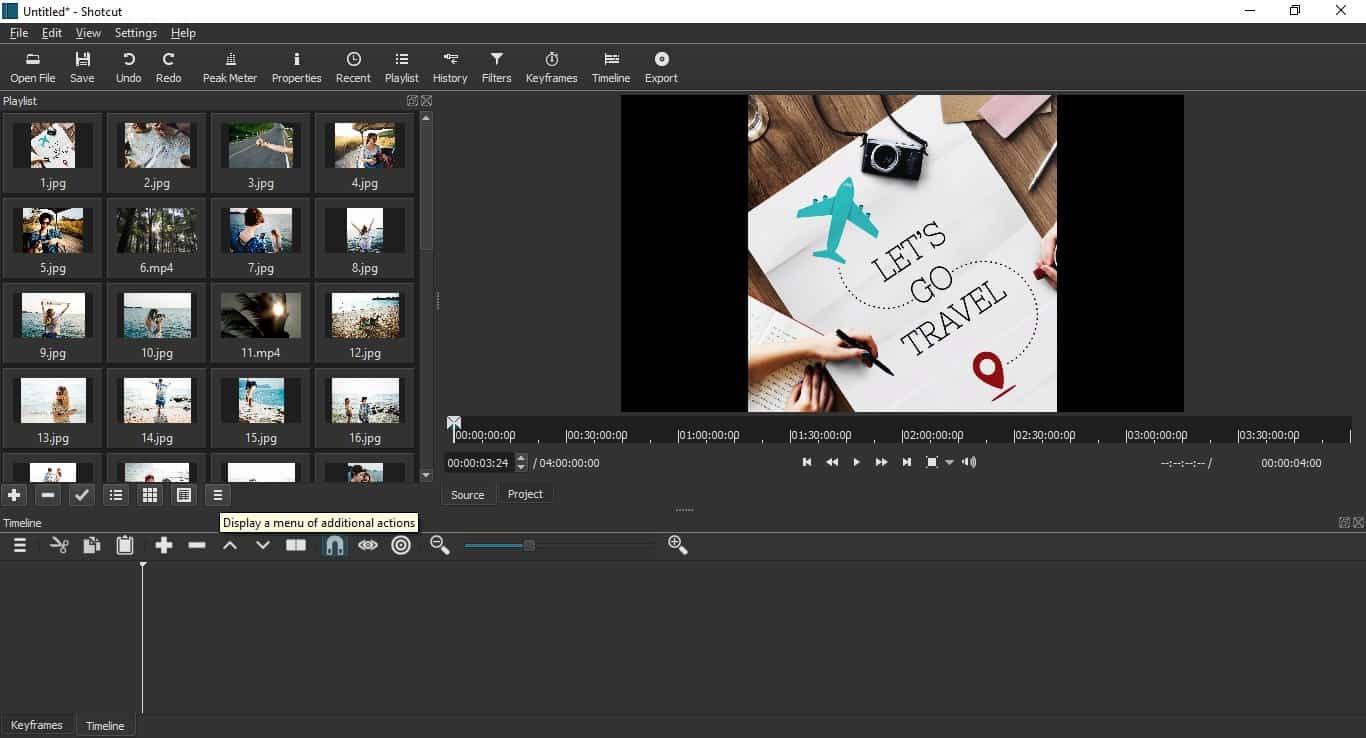
Task: Show the Peak Meter
Action: point(229,66)
